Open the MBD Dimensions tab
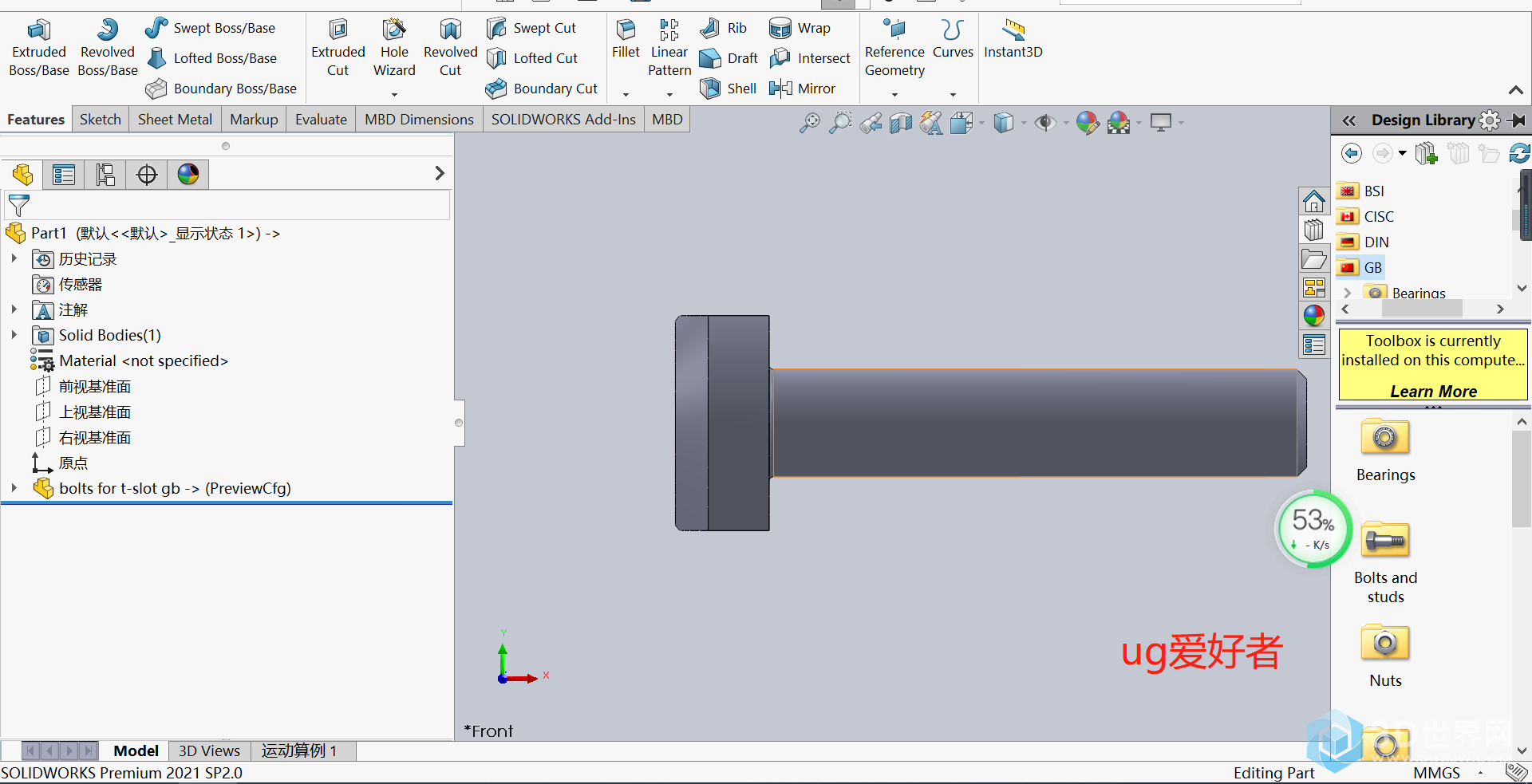Image resolution: width=1532 pixels, height=784 pixels. 419,120
